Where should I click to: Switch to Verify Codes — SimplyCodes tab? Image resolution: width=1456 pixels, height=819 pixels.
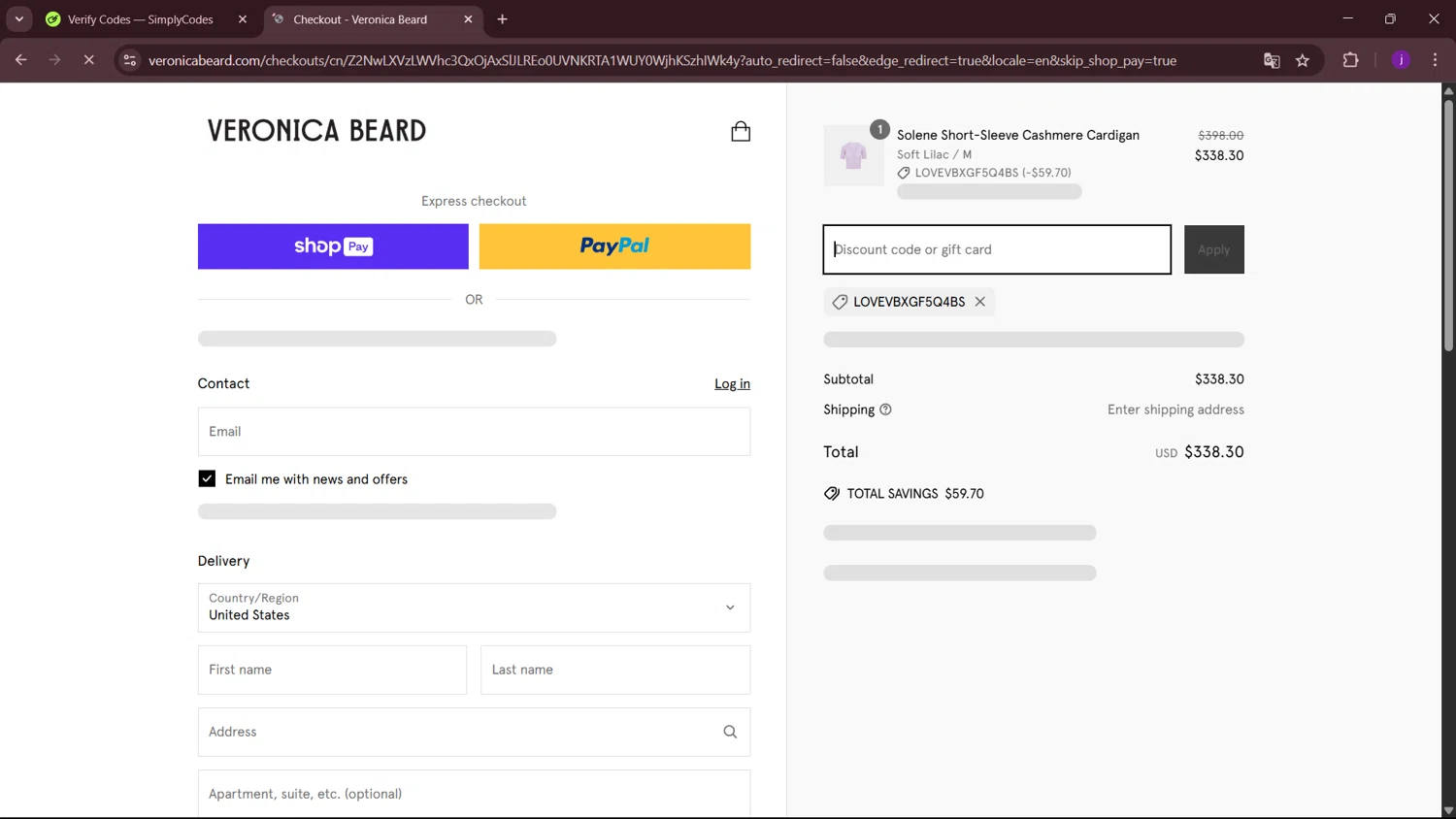pyautogui.click(x=141, y=19)
